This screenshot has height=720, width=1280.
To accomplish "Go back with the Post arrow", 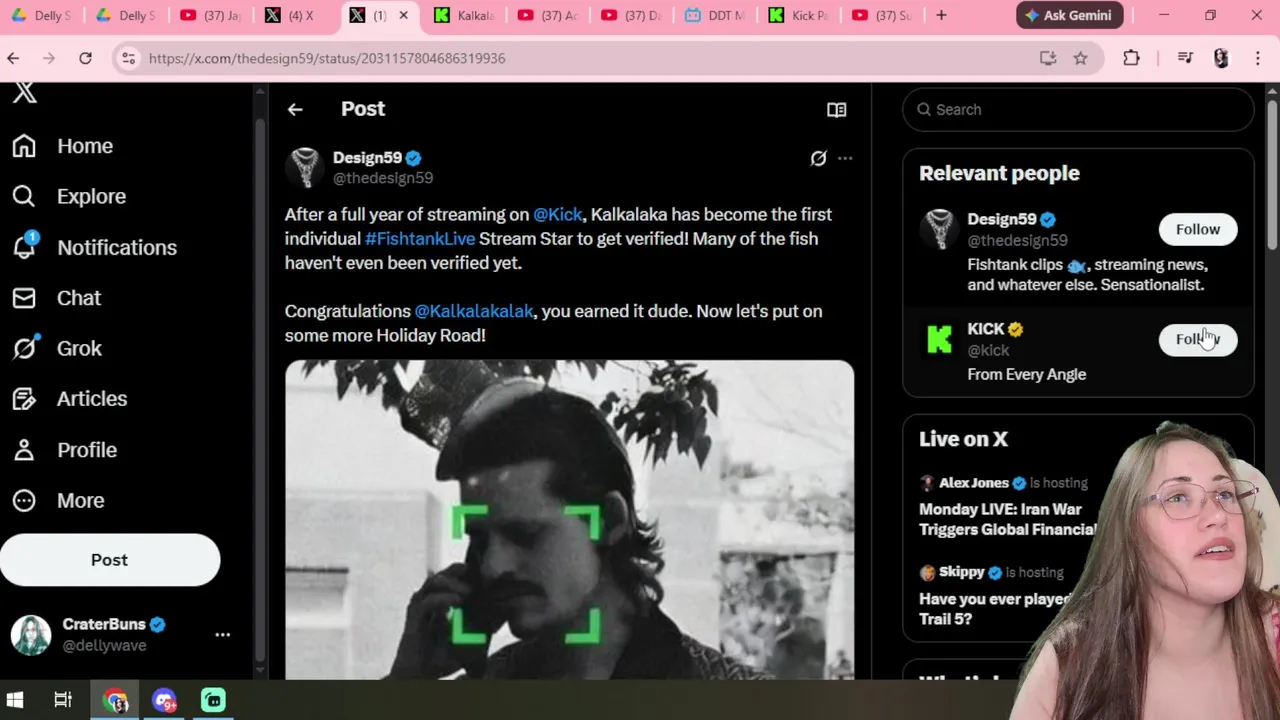I will point(295,110).
